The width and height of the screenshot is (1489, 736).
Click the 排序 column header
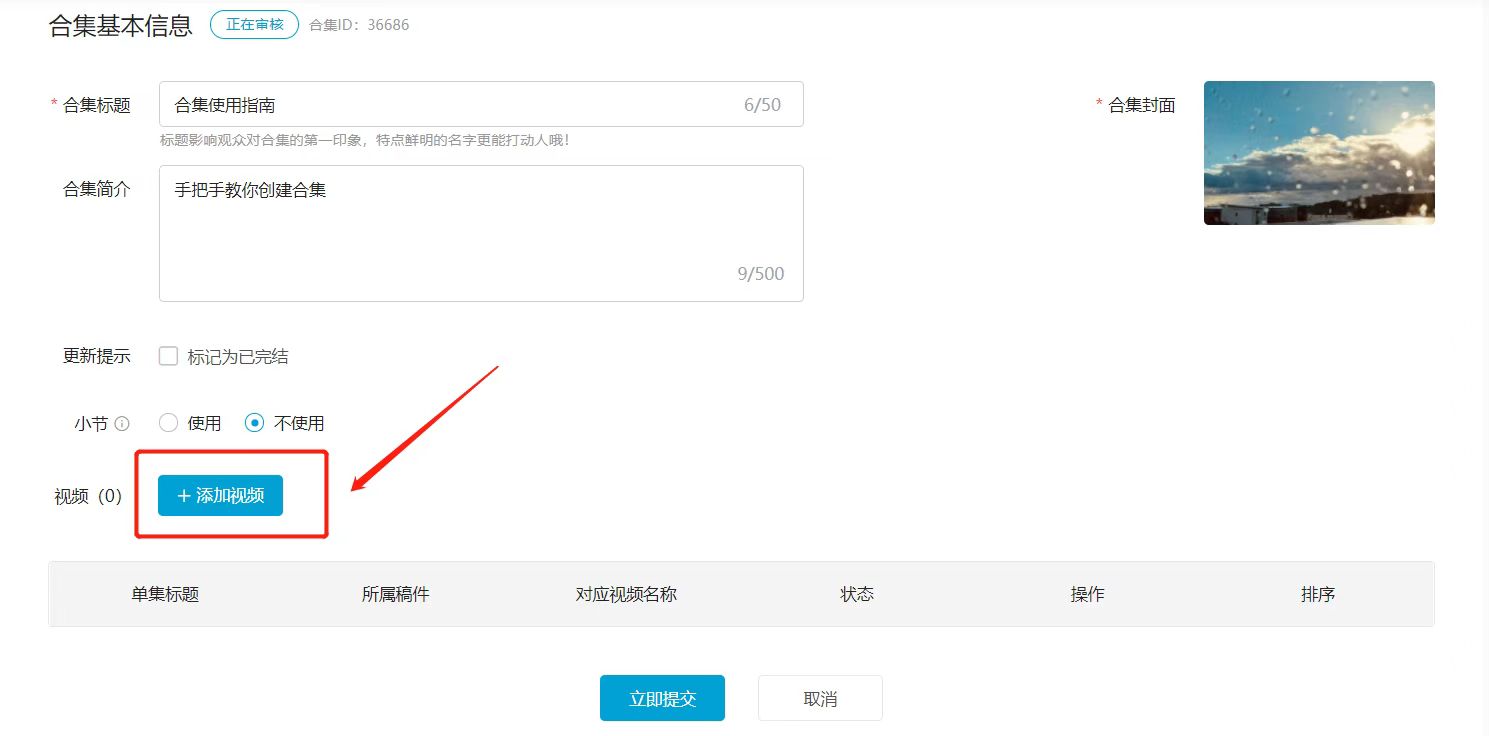pyautogui.click(x=1318, y=594)
